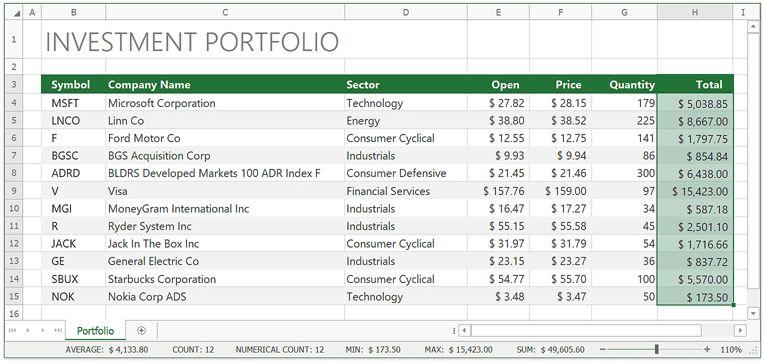Go to first sheet navigation arrow
The image size is (765, 363).
click(x=13, y=331)
